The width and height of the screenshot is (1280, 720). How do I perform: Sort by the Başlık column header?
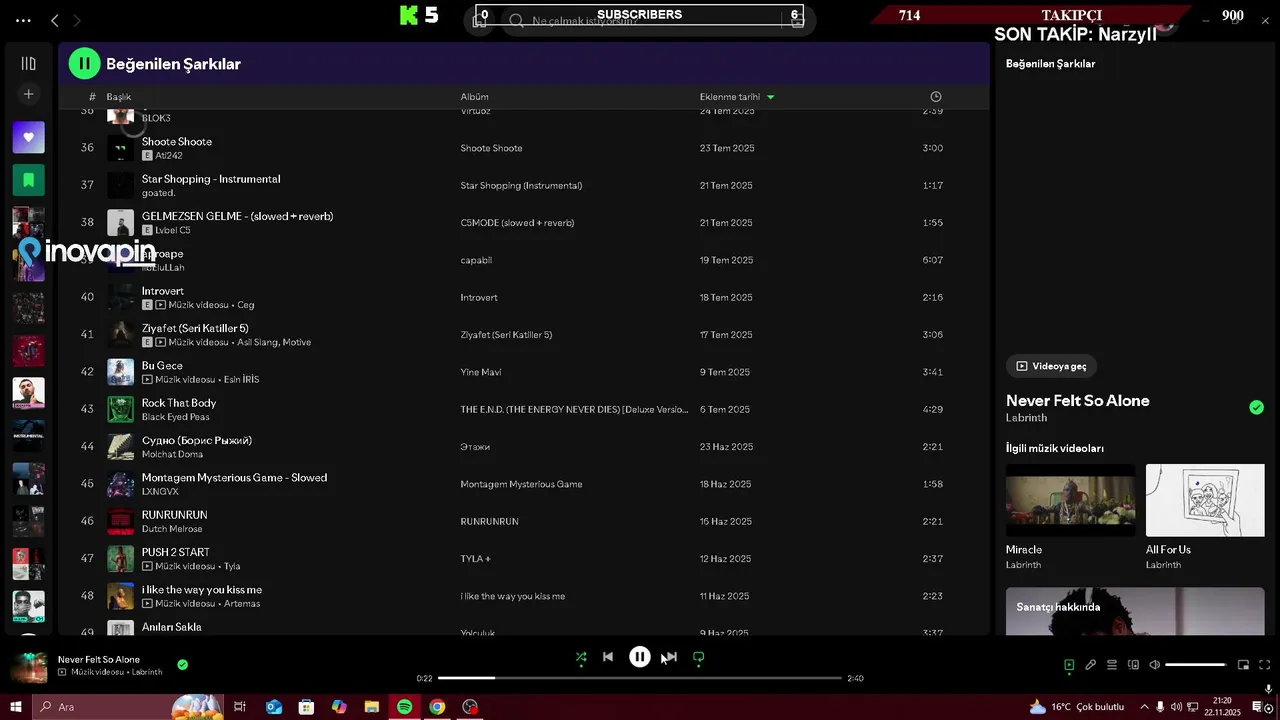[x=119, y=97]
